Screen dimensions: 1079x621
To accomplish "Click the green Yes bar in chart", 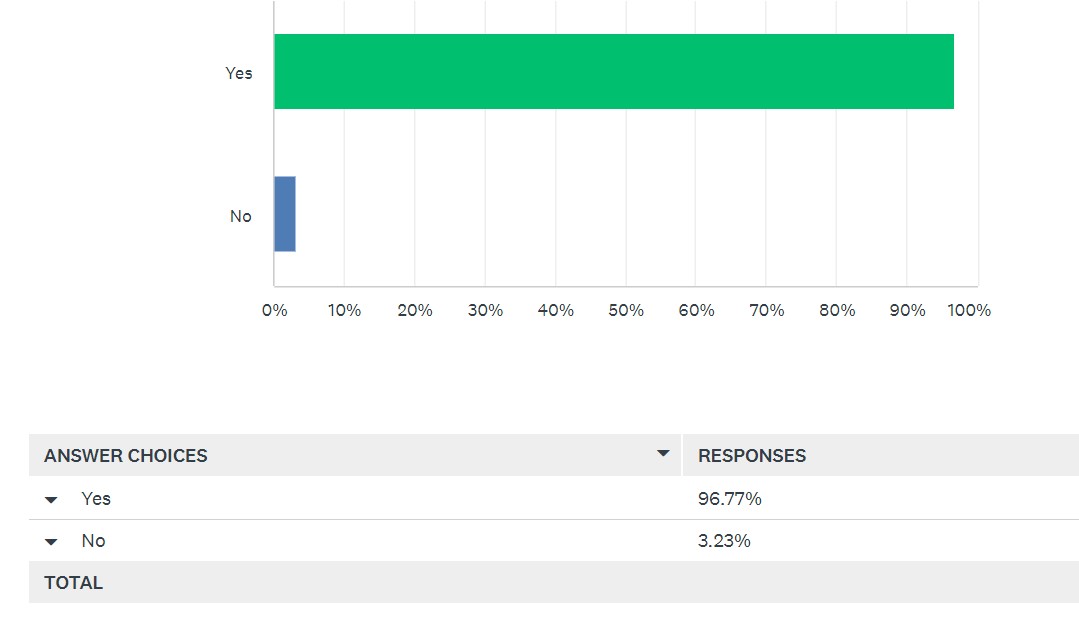I will (614, 72).
